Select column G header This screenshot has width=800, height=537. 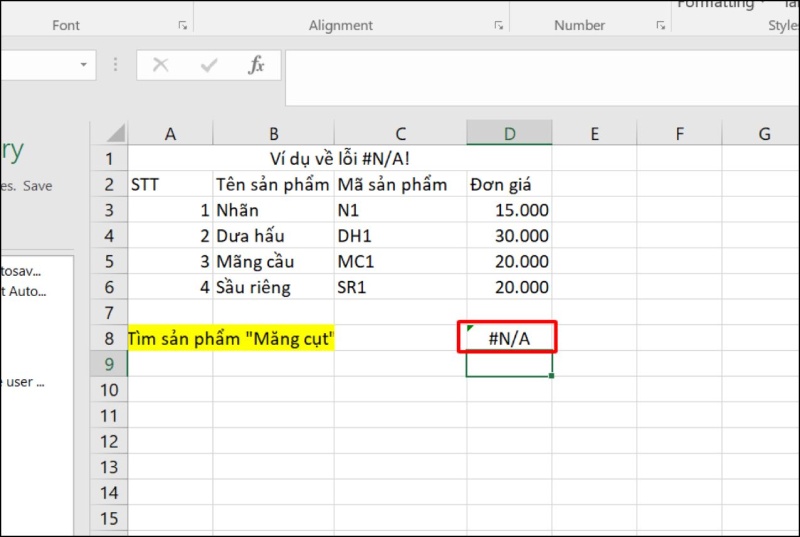click(x=761, y=134)
